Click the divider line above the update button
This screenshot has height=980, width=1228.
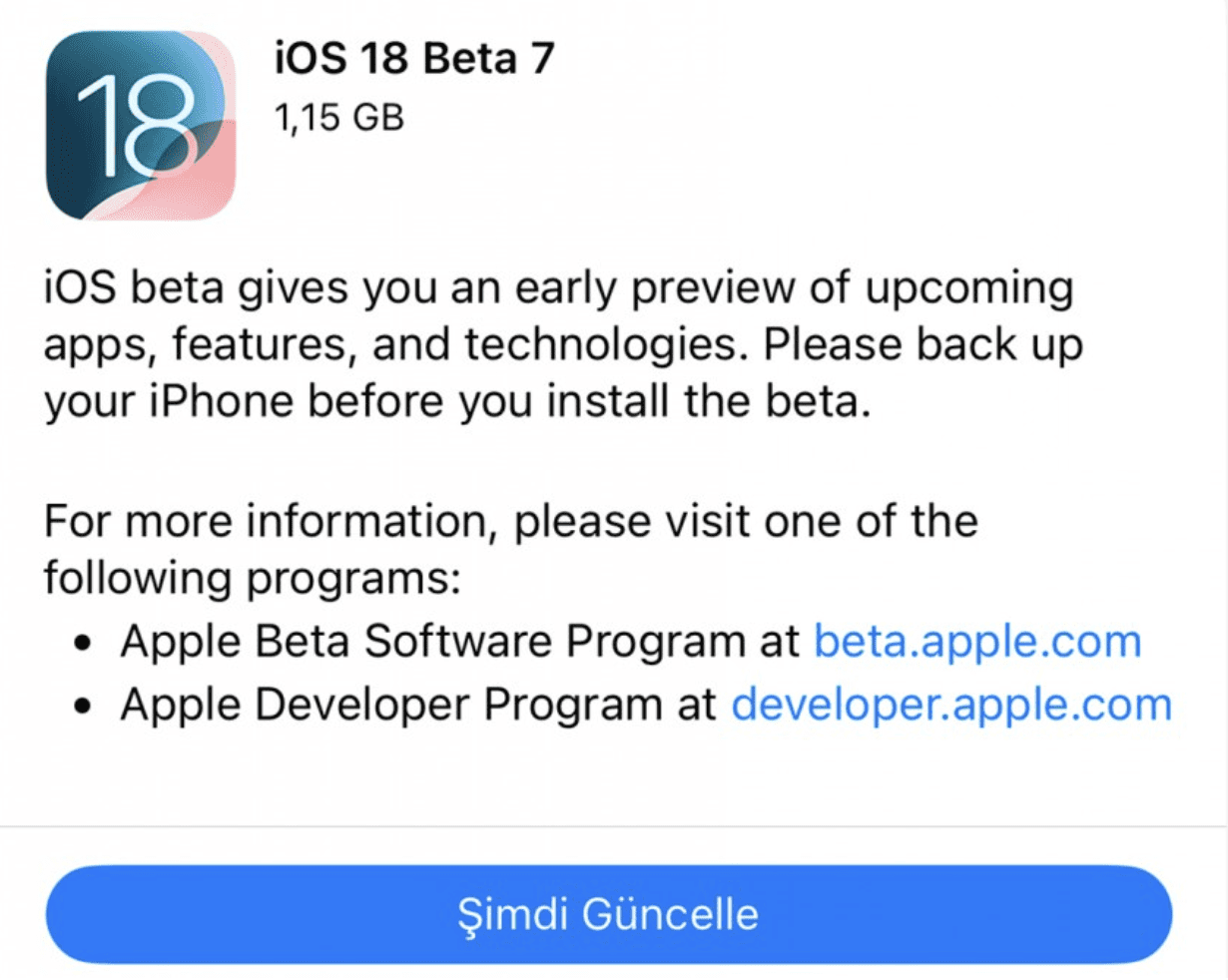click(614, 826)
